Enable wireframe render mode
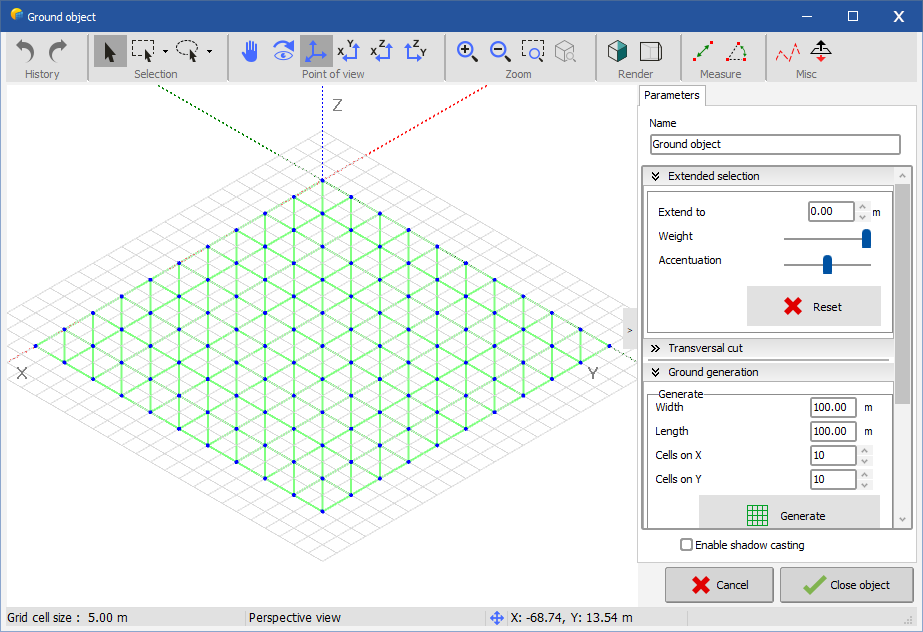The image size is (923, 632). pyautogui.click(x=650, y=51)
